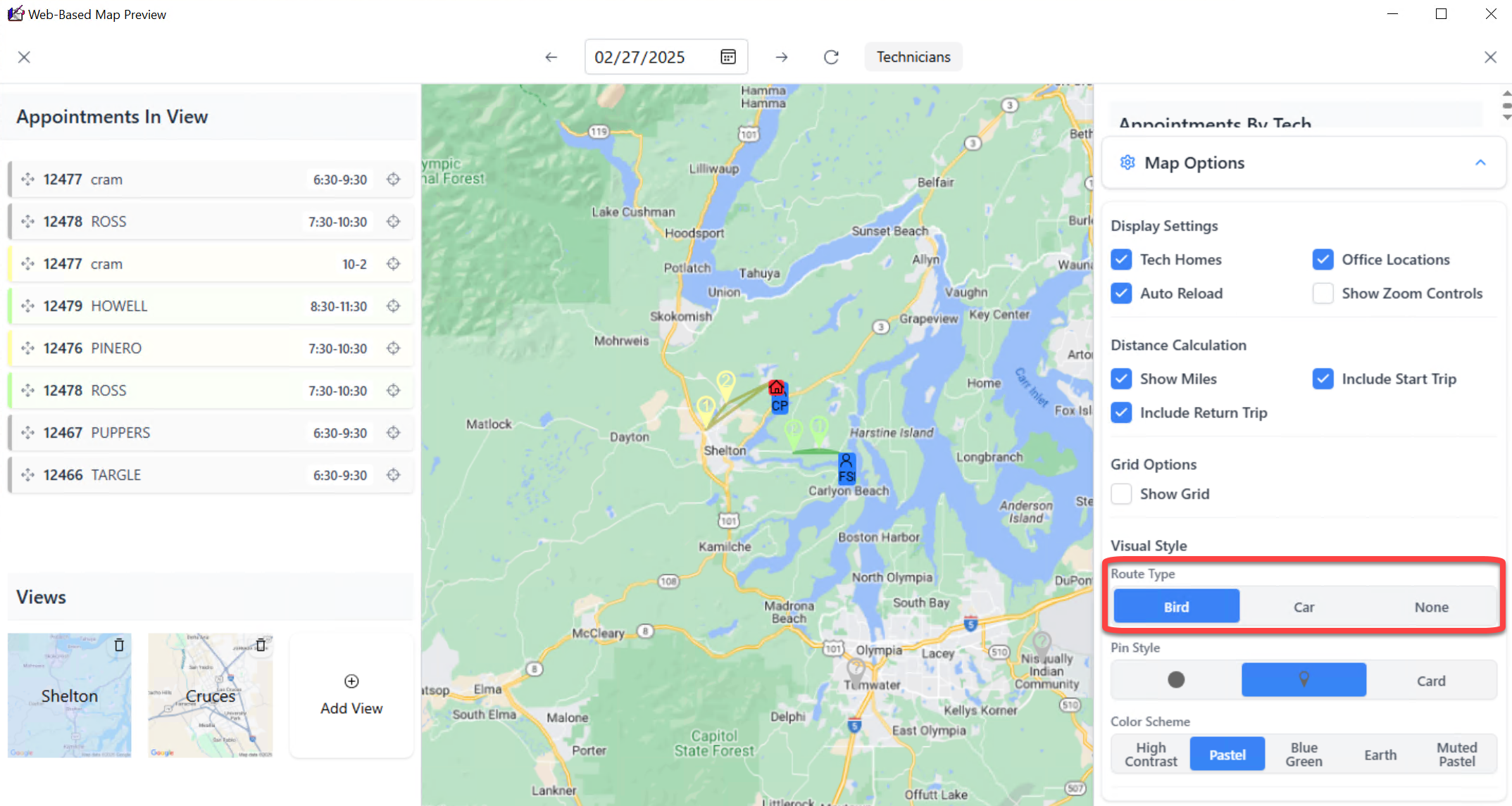Screen dimensions: 1512x806
Task: Choose the Earth color scheme
Action: pyautogui.click(x=1380, y=755)
